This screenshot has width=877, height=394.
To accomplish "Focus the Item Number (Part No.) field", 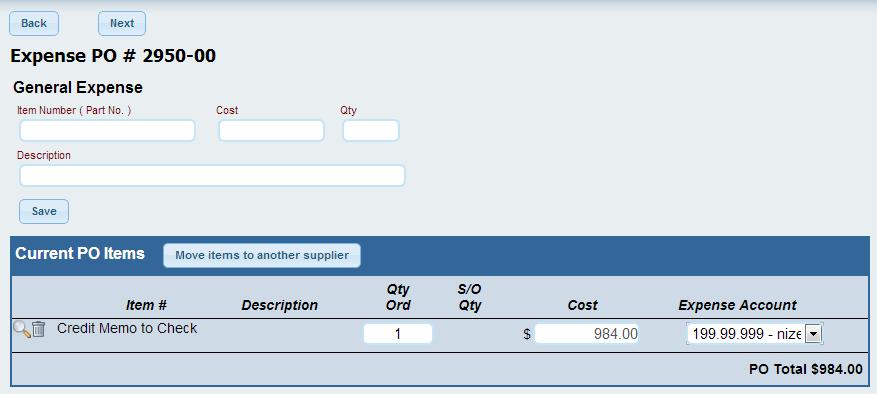I will point(107,130).
